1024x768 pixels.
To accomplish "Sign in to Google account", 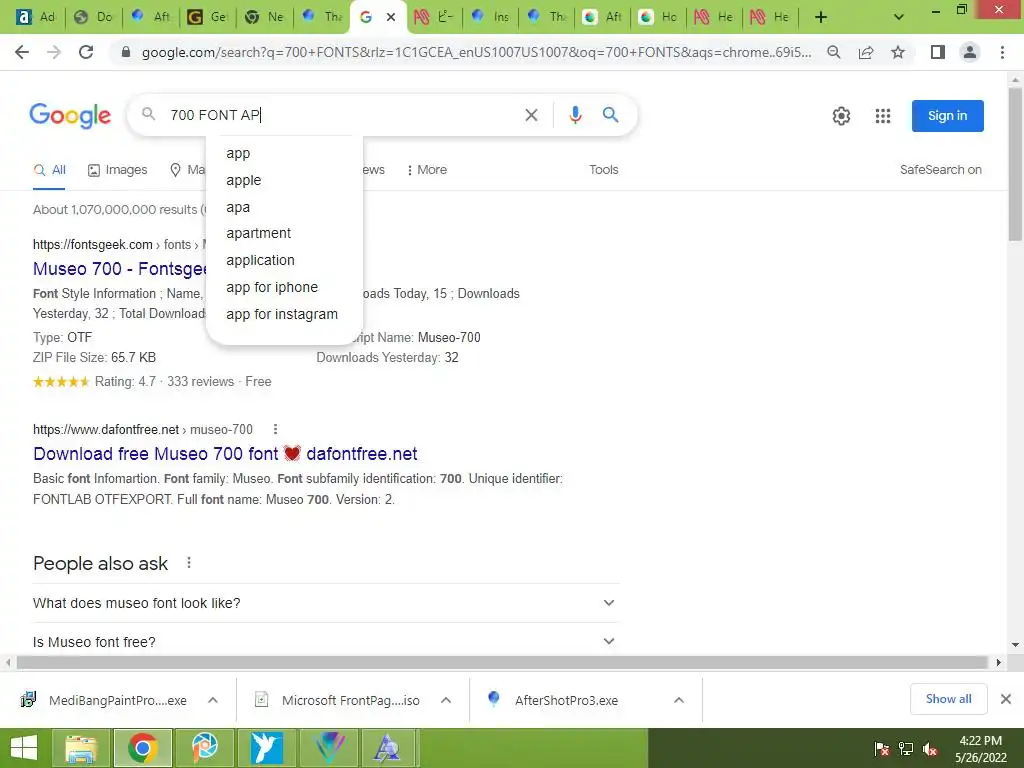I will coord(948,116).
